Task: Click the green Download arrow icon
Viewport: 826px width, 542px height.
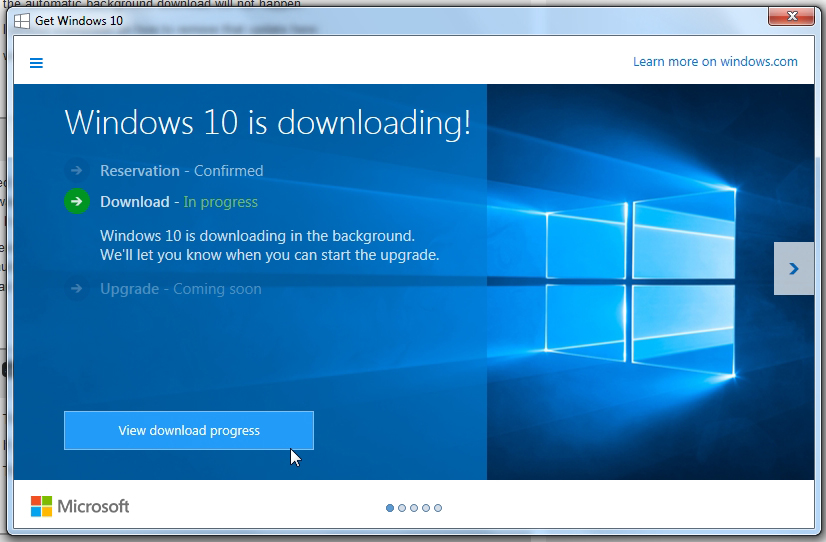Action: (77, 201)
